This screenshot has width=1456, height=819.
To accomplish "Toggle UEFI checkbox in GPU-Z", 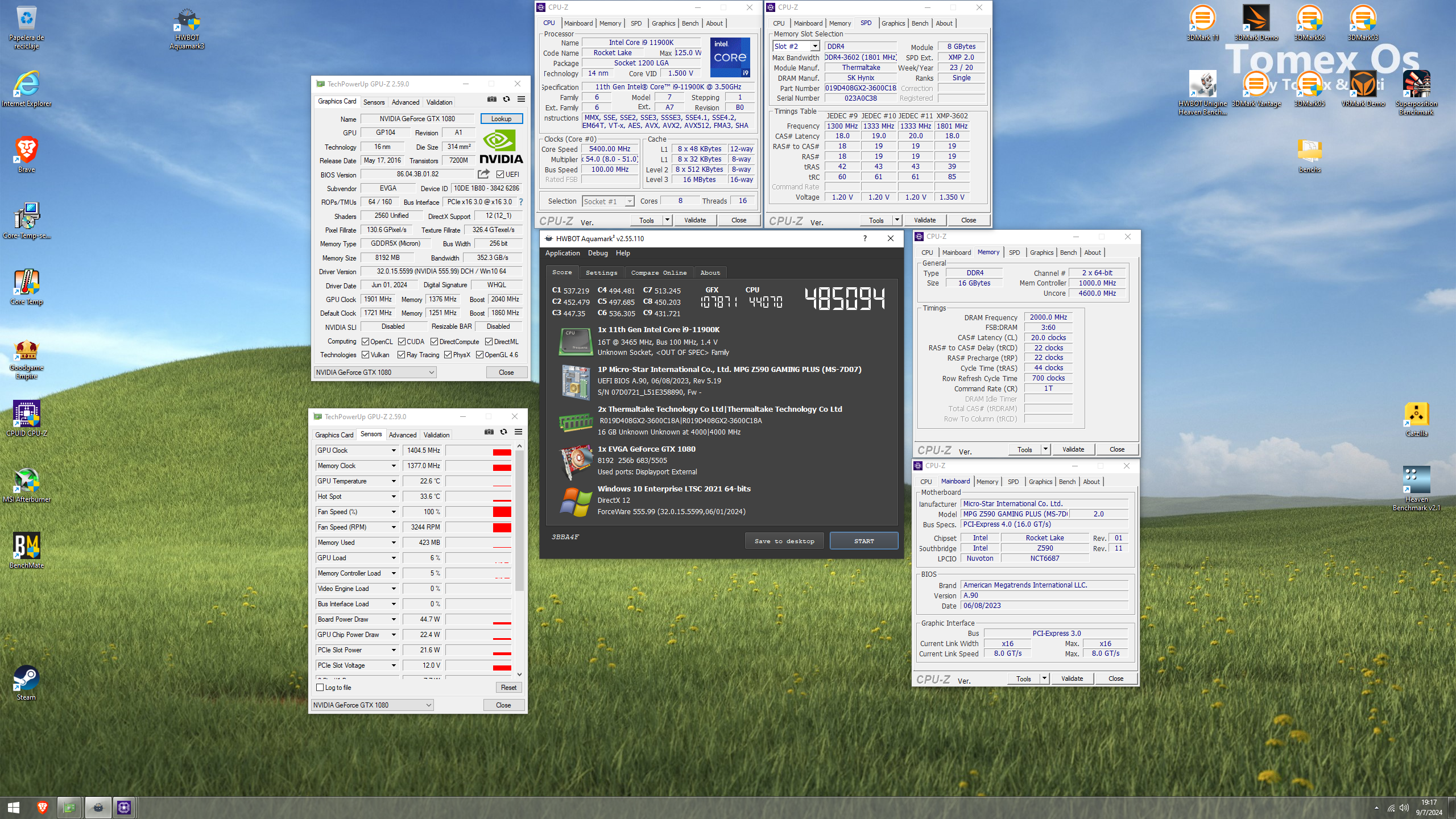I will click(x=500, y=174).
